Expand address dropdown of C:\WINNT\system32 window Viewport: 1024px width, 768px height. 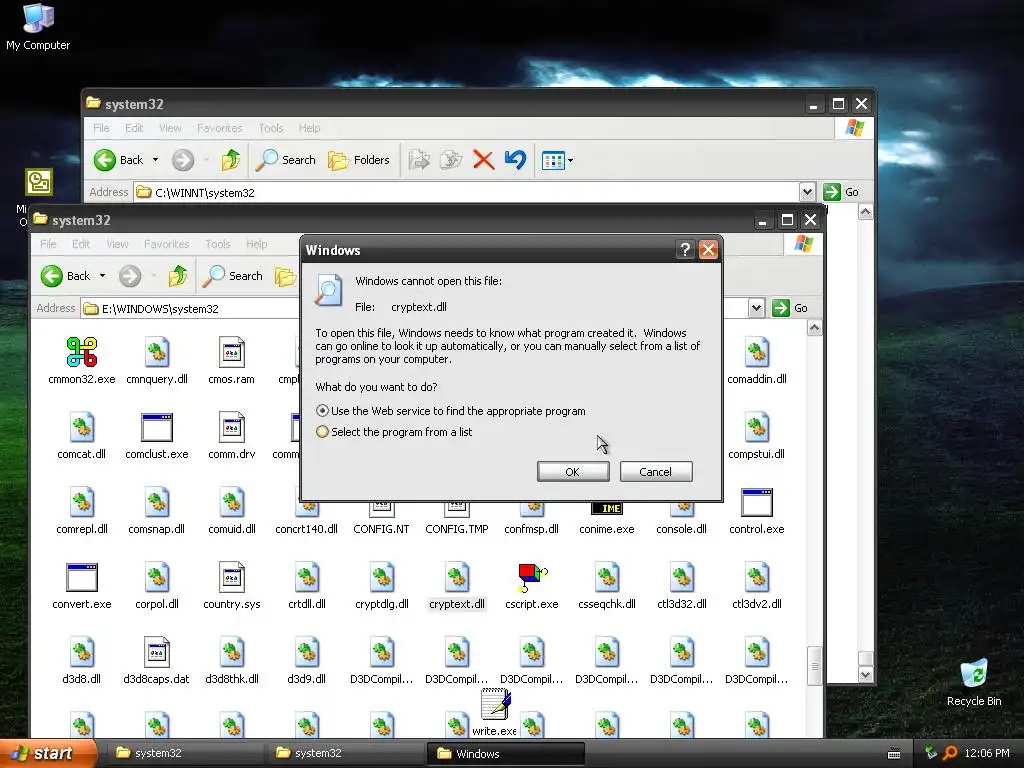(x=807, y=192)
